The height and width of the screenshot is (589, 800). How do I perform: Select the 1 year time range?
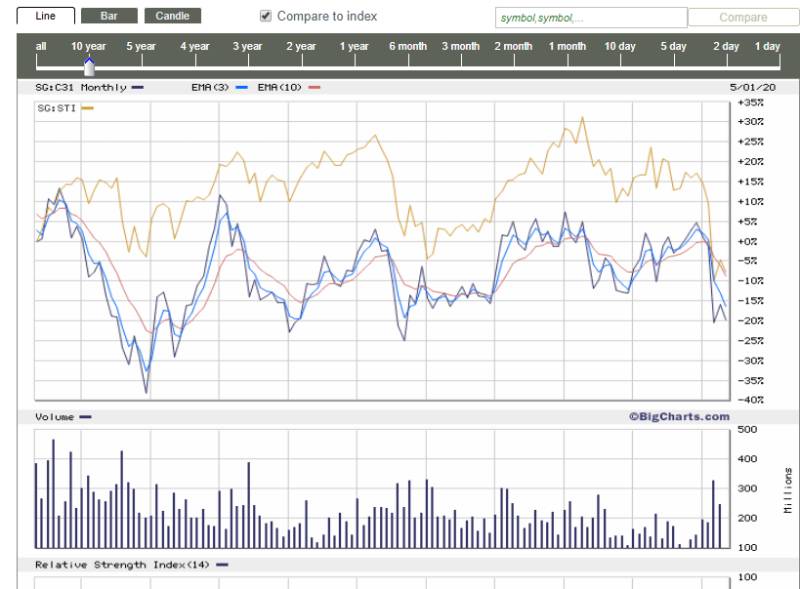(354, 46)
